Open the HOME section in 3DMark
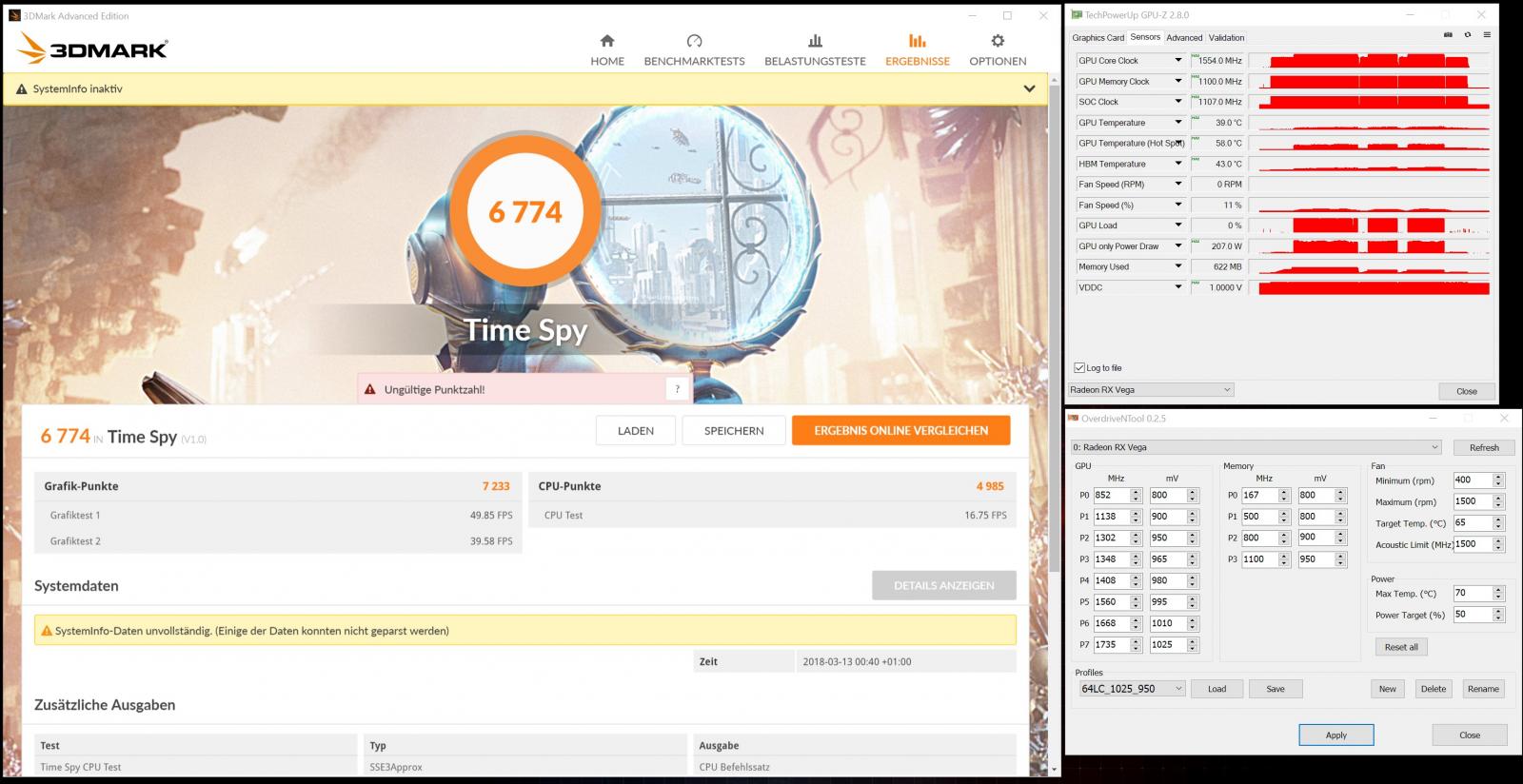 pos(607,49)
